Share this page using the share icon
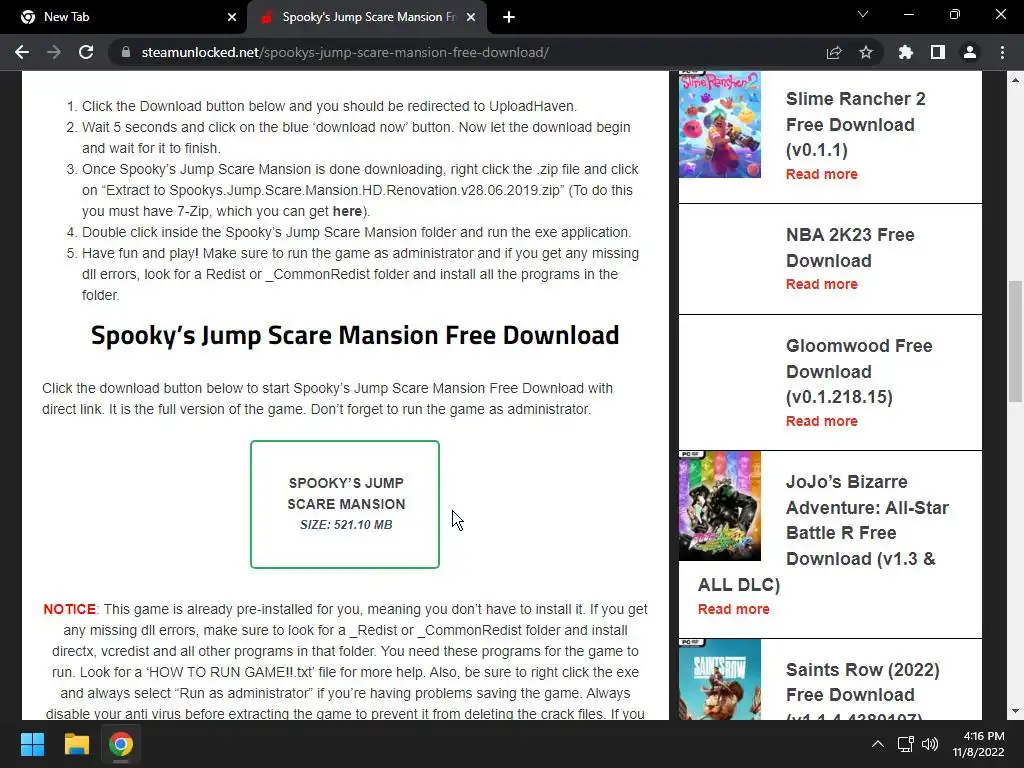This screenshot has width=1024, height=768. 834,52
